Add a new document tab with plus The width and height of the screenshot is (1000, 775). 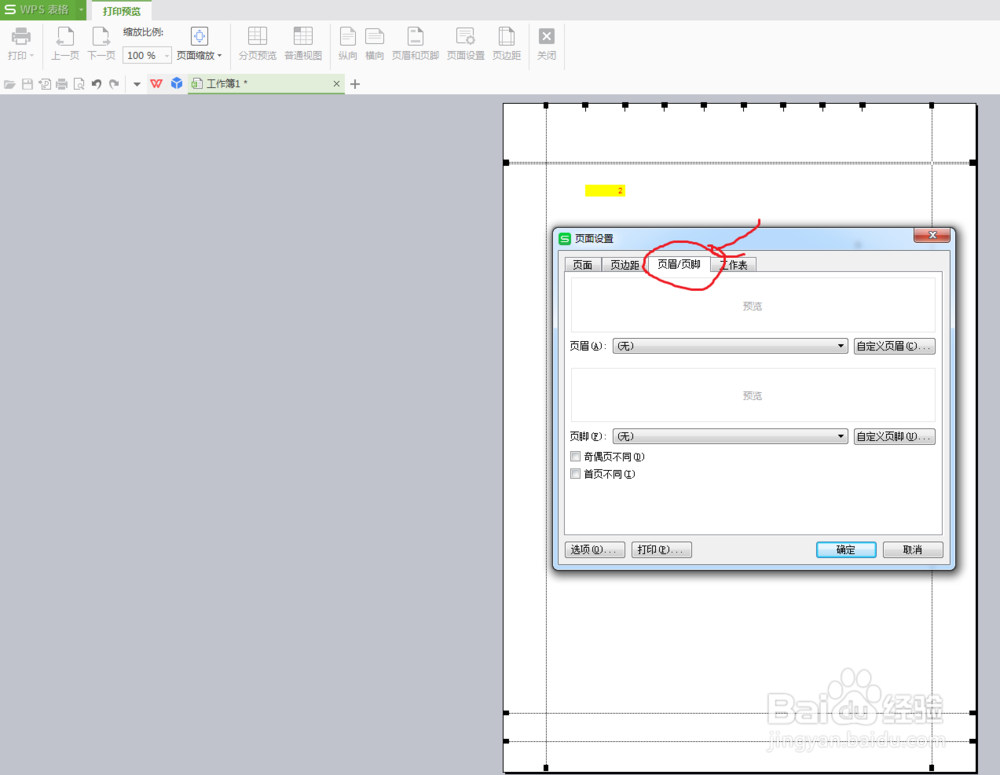355,84
